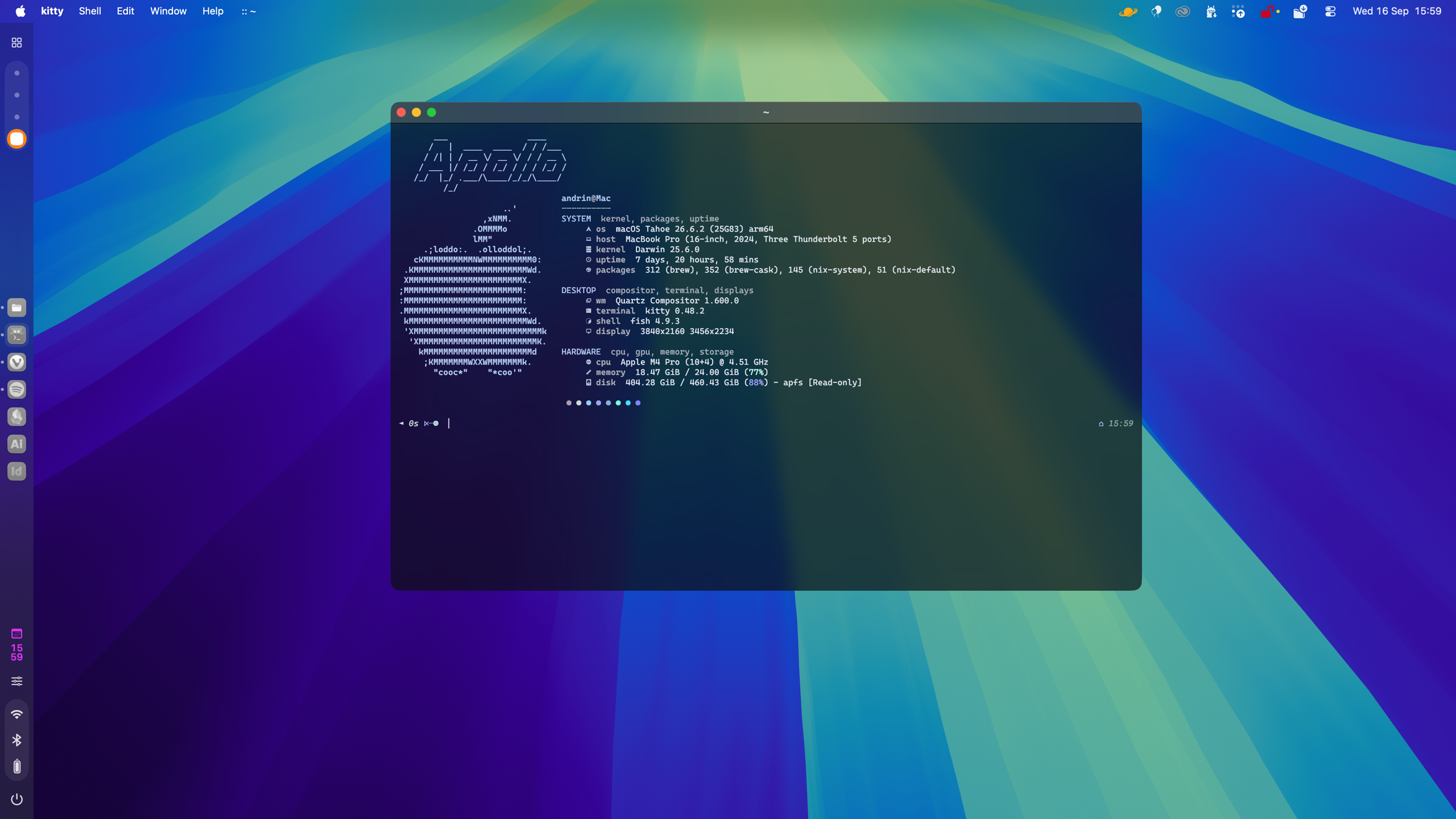
Task: Click 'andrin@Mac' text in terminal
Action: (x=586, y=198)
